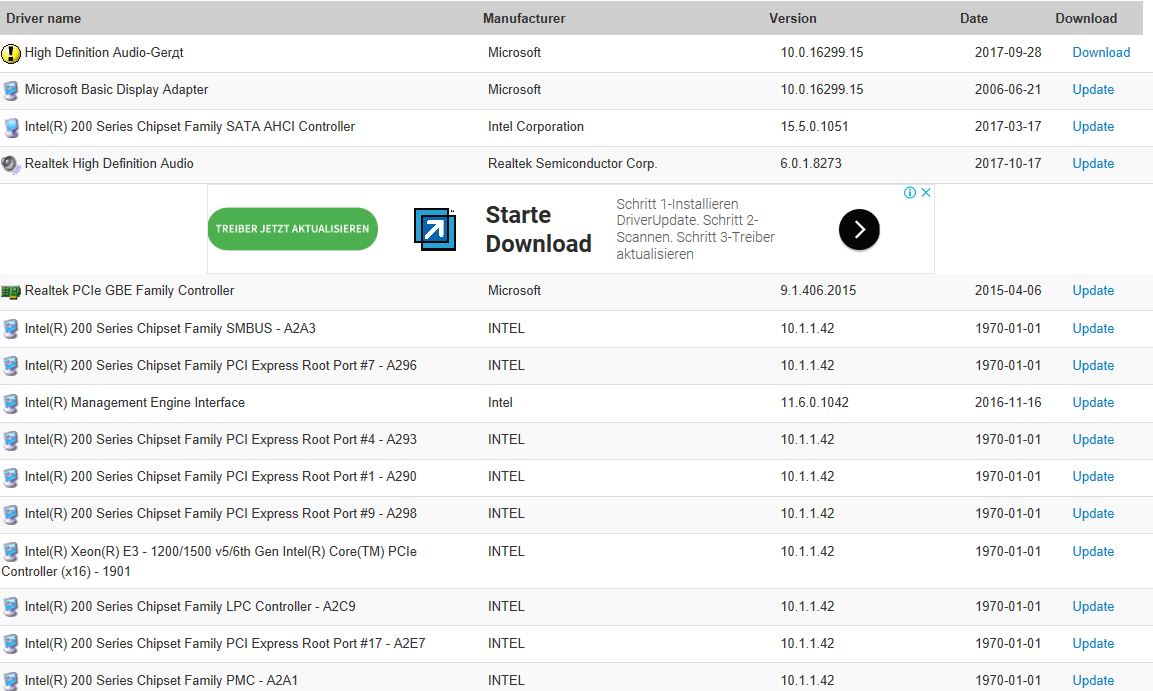Image resolution: width=1153 pixels, height=691 pixels.
Task: Click the device icon for Microsoft Basic Display Adapter
Action: pyautogui.click(x=11, y=90)
